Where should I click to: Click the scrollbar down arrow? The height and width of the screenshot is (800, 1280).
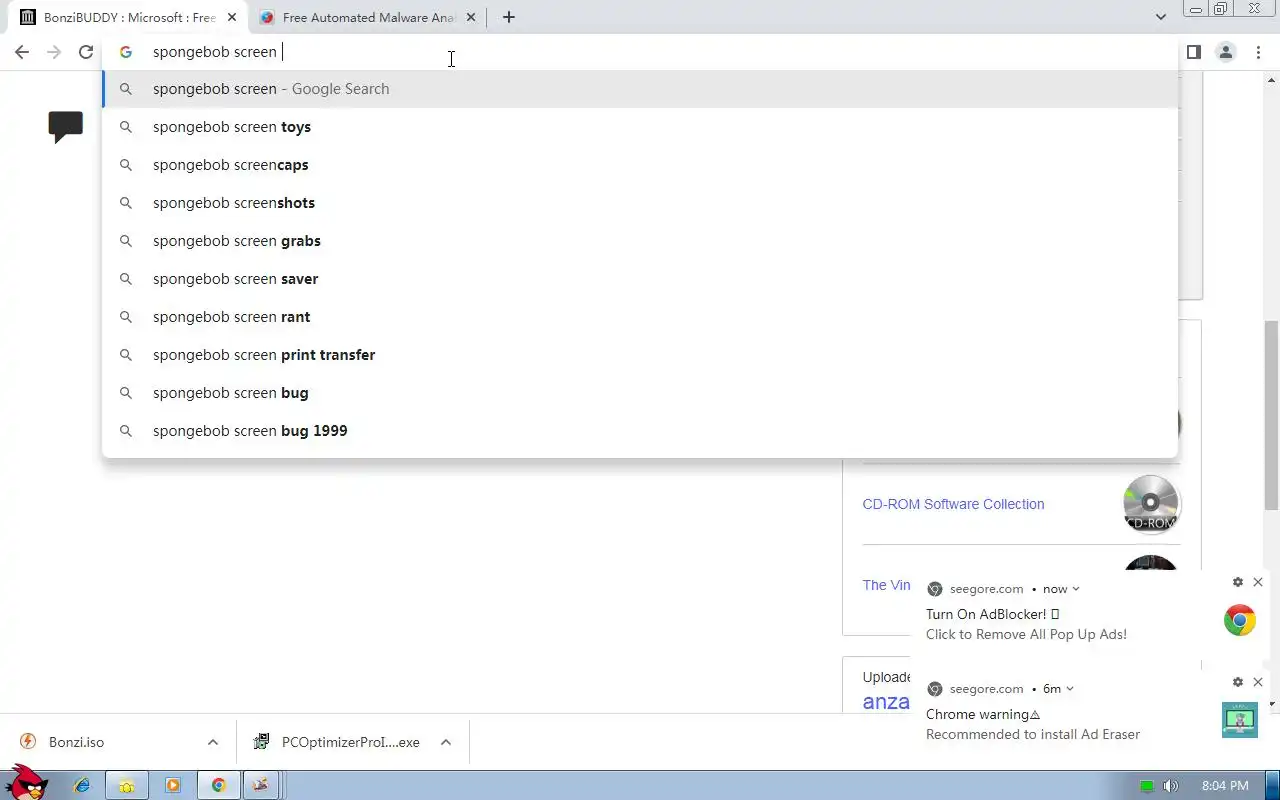point(1271,705)
